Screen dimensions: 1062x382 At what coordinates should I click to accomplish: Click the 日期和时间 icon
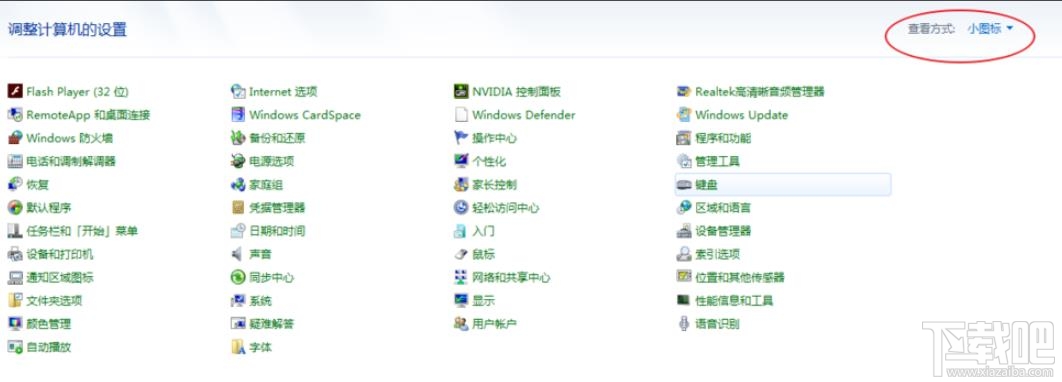coord(238,231)
